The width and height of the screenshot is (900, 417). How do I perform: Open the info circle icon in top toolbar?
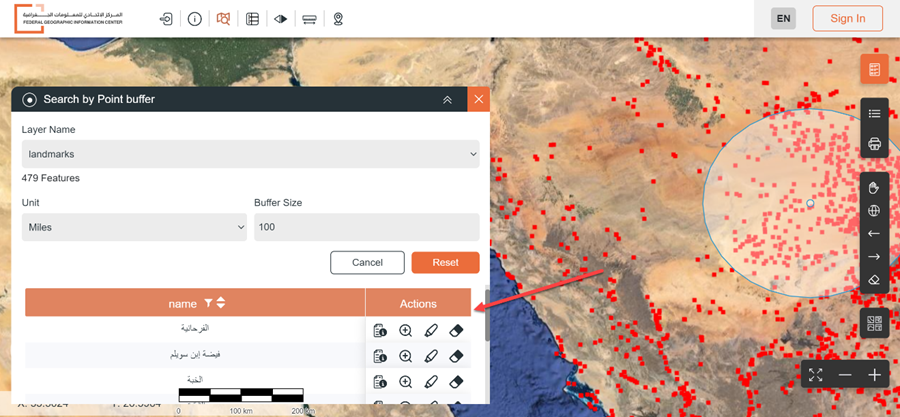coord(195,19)
